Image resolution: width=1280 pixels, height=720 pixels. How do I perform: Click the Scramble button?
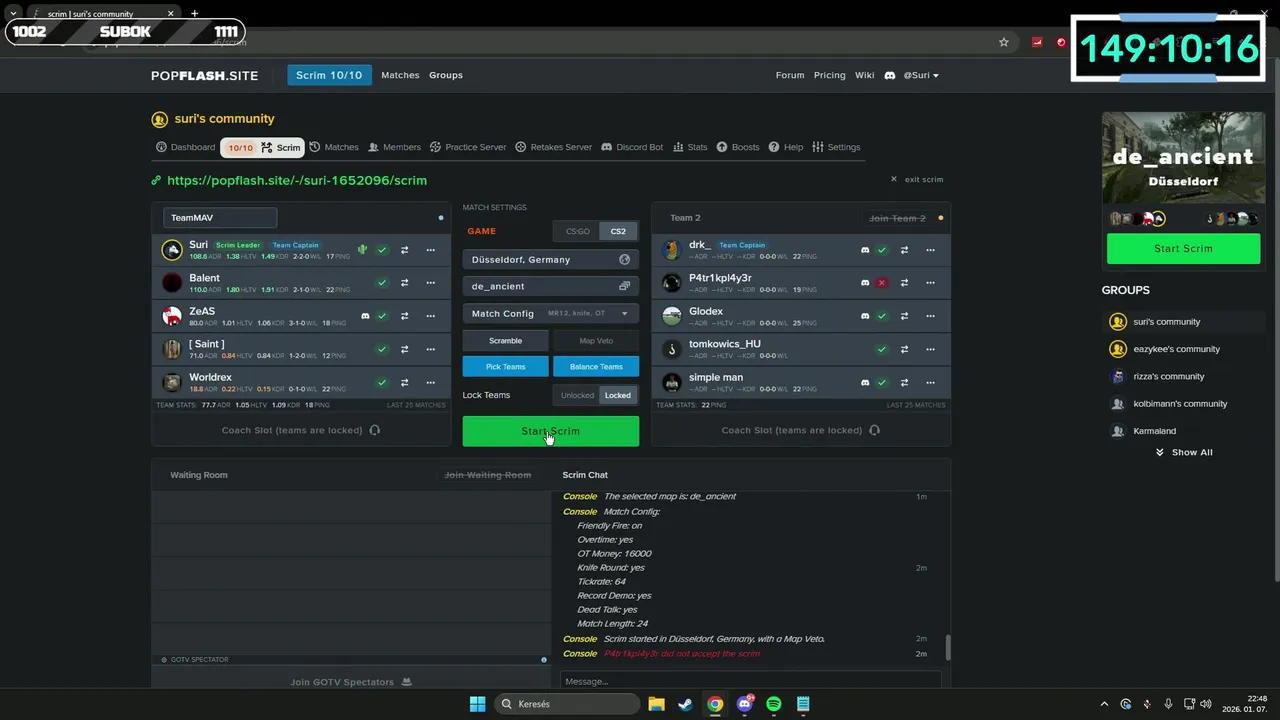(505, 340)
